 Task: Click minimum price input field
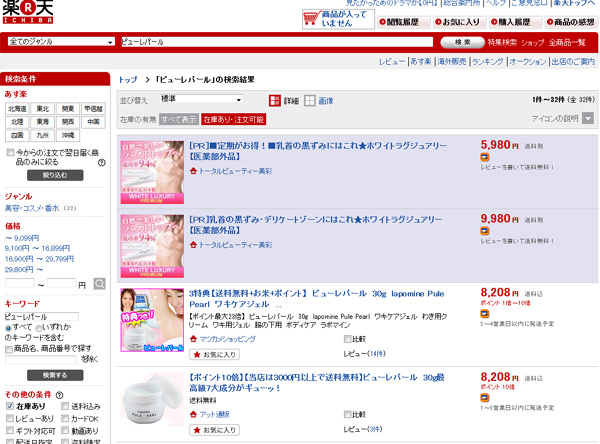(20, 284)
